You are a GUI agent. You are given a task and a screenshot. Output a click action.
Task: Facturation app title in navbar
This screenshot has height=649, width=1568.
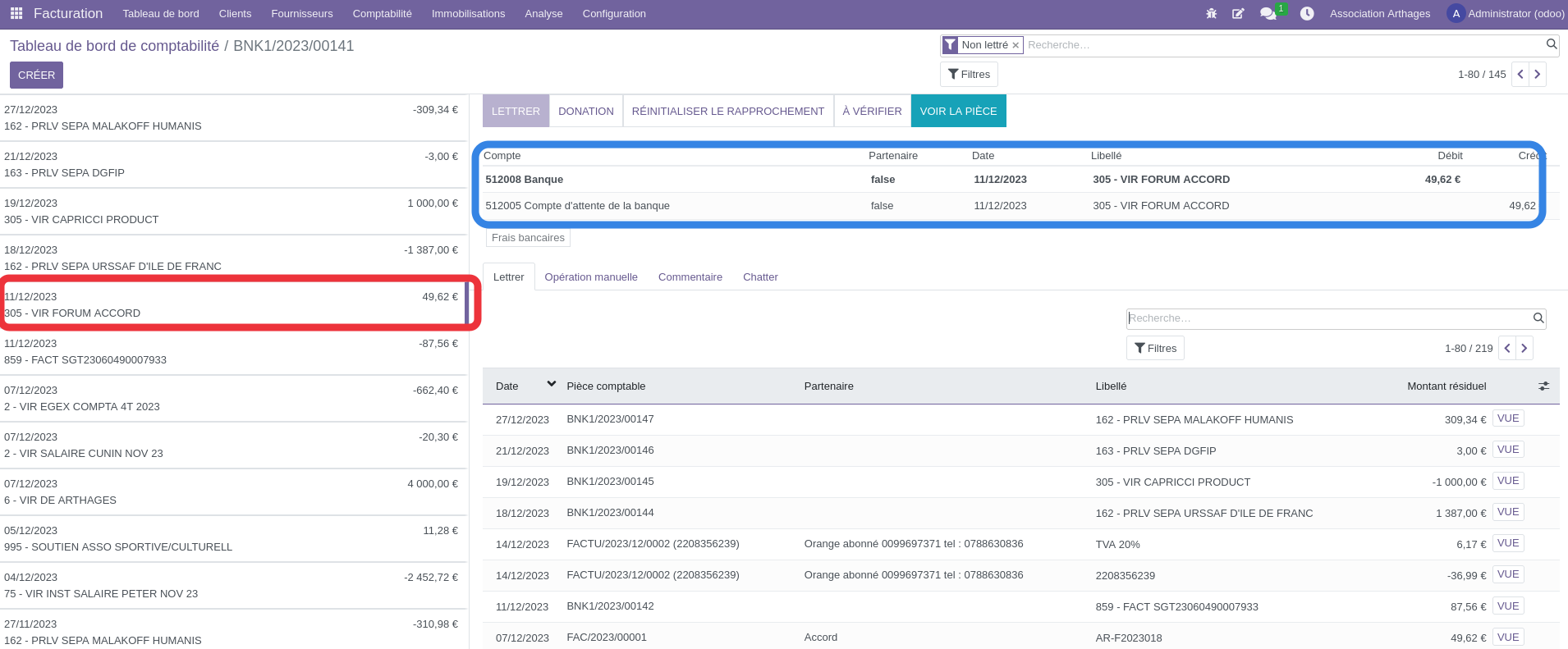pyautogui.click(x=68, y=13)
